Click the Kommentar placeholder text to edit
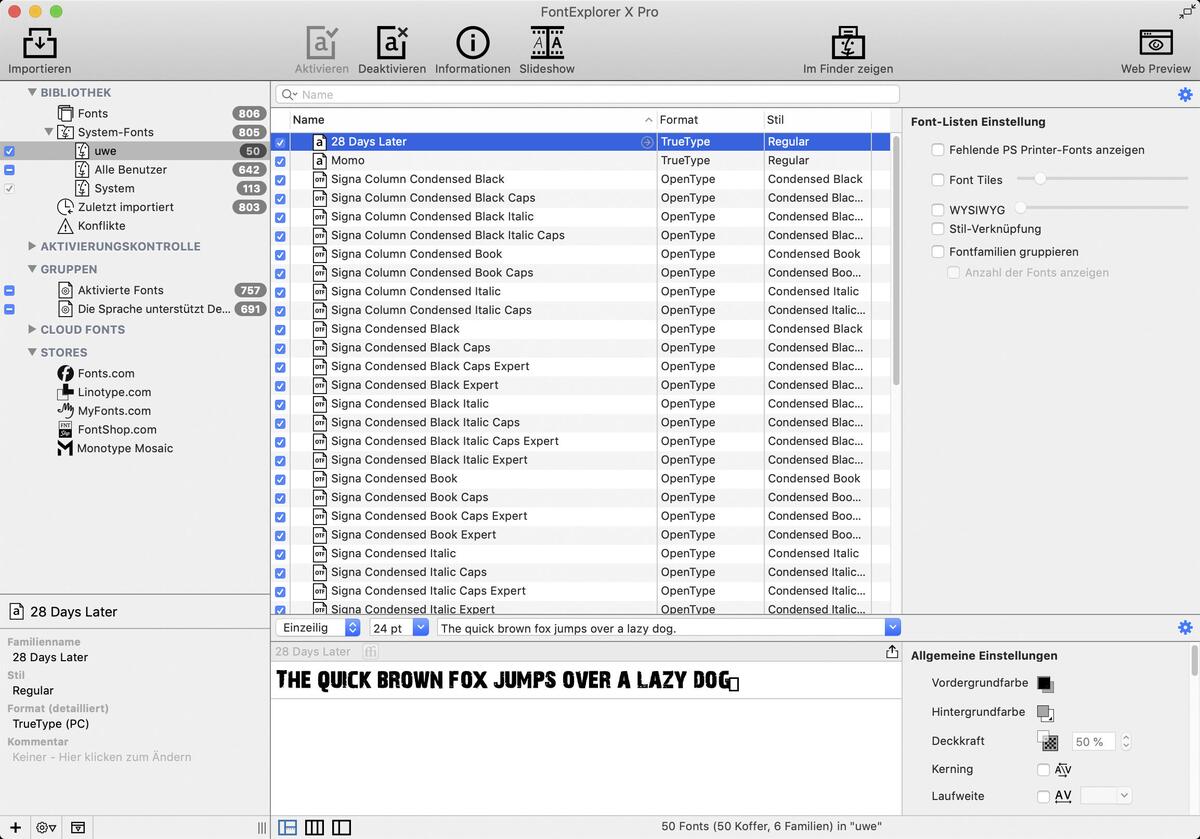This screenshot has height=839, width=1200. click(x=101, y=757)
